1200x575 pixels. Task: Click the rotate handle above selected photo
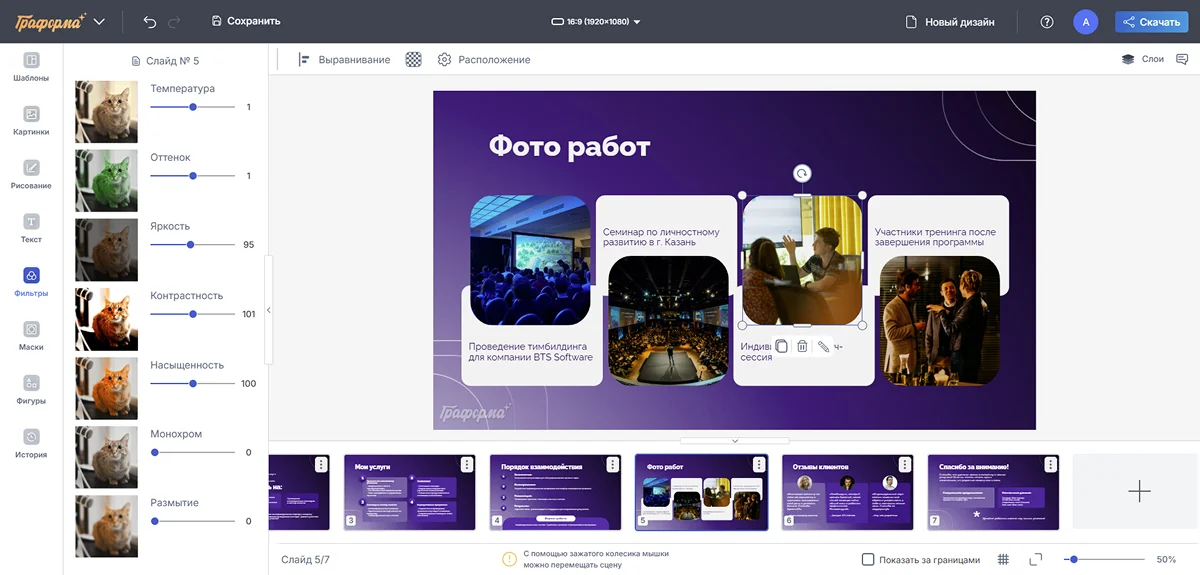[802, 173]
